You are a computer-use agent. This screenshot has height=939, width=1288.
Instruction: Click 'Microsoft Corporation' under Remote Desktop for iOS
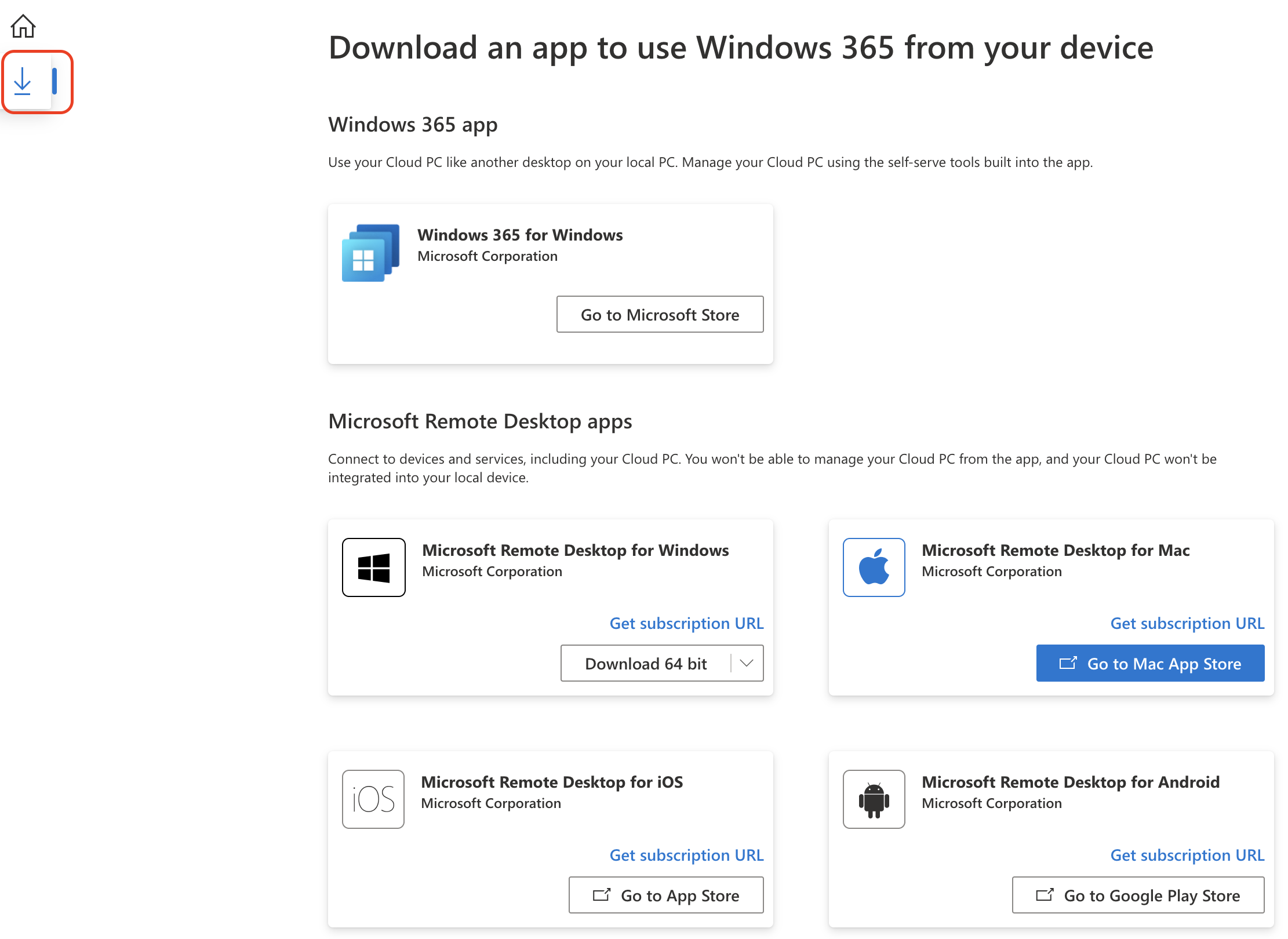click(x=491, y=803)
